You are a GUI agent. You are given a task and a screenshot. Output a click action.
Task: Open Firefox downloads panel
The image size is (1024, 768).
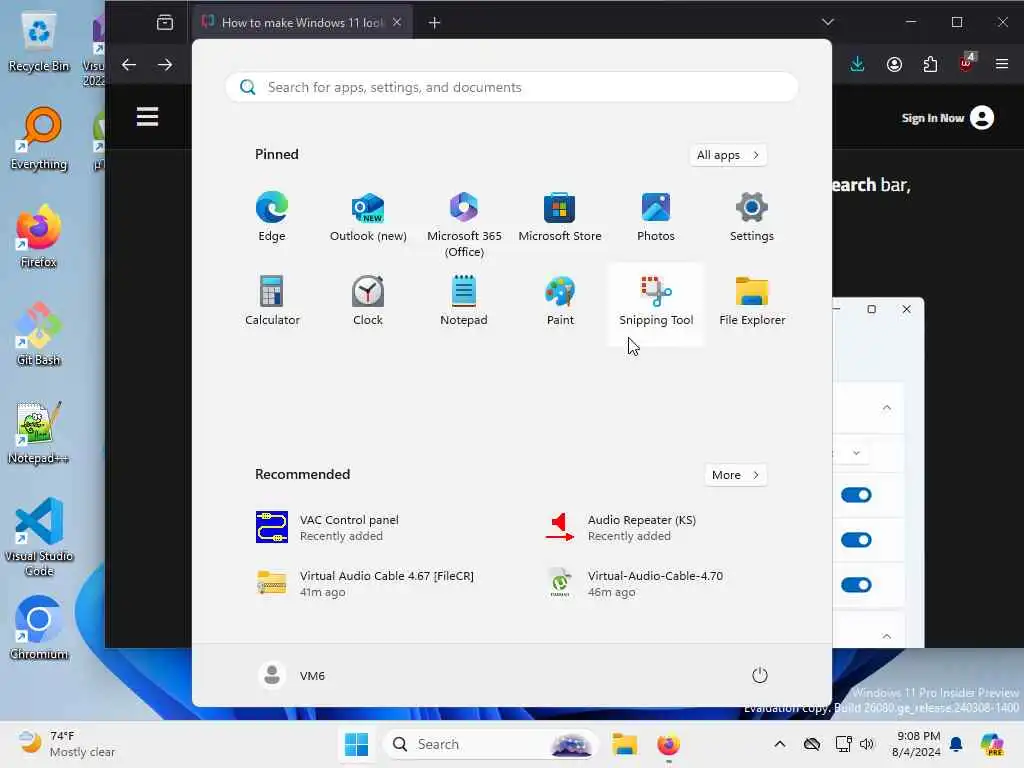857,64
